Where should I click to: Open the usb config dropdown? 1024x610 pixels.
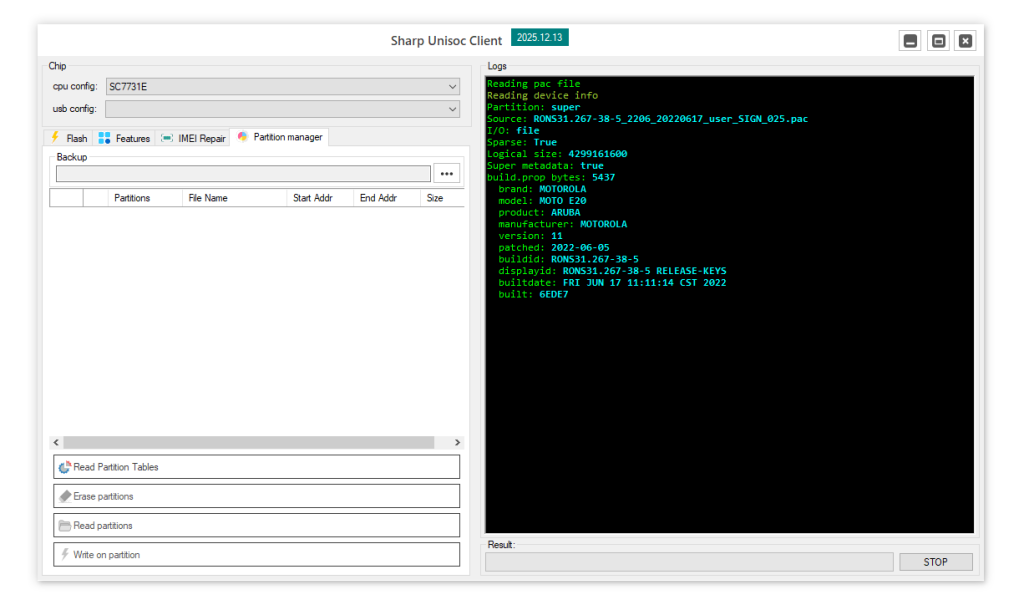[452, 108]
